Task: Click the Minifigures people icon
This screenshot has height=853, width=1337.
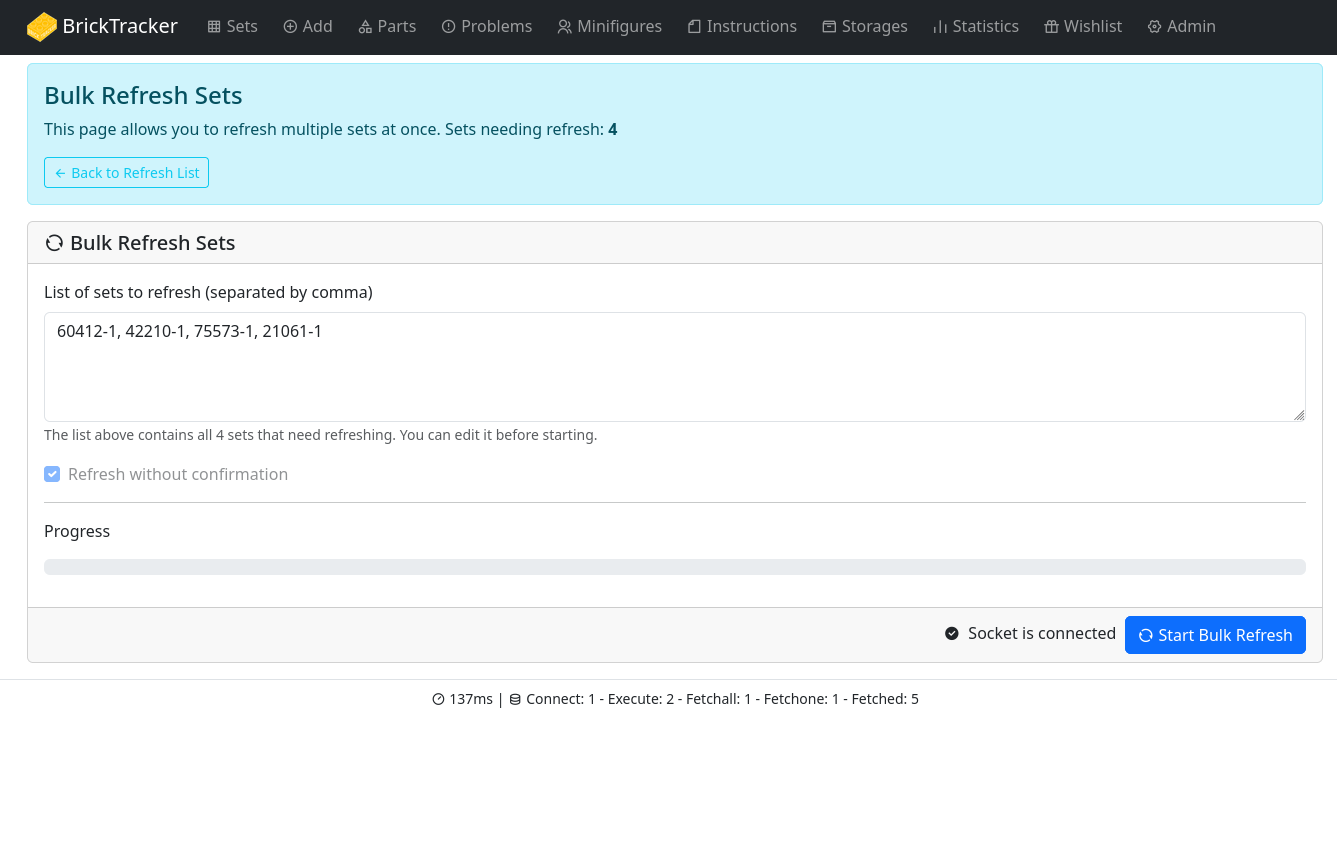Action: click(565, 27)
